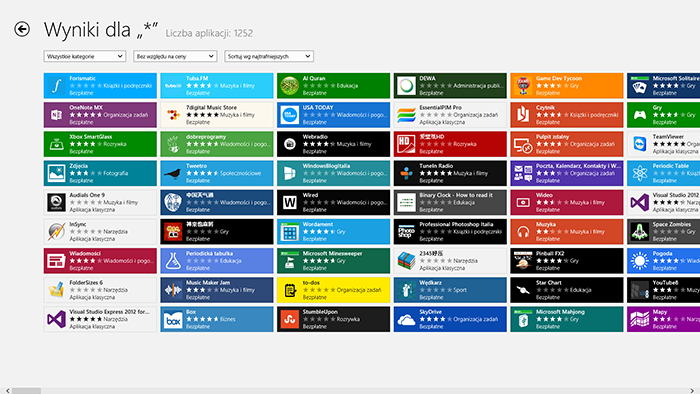Click the Audials One 9 icon
700x394 pixels.
(56, 203)
